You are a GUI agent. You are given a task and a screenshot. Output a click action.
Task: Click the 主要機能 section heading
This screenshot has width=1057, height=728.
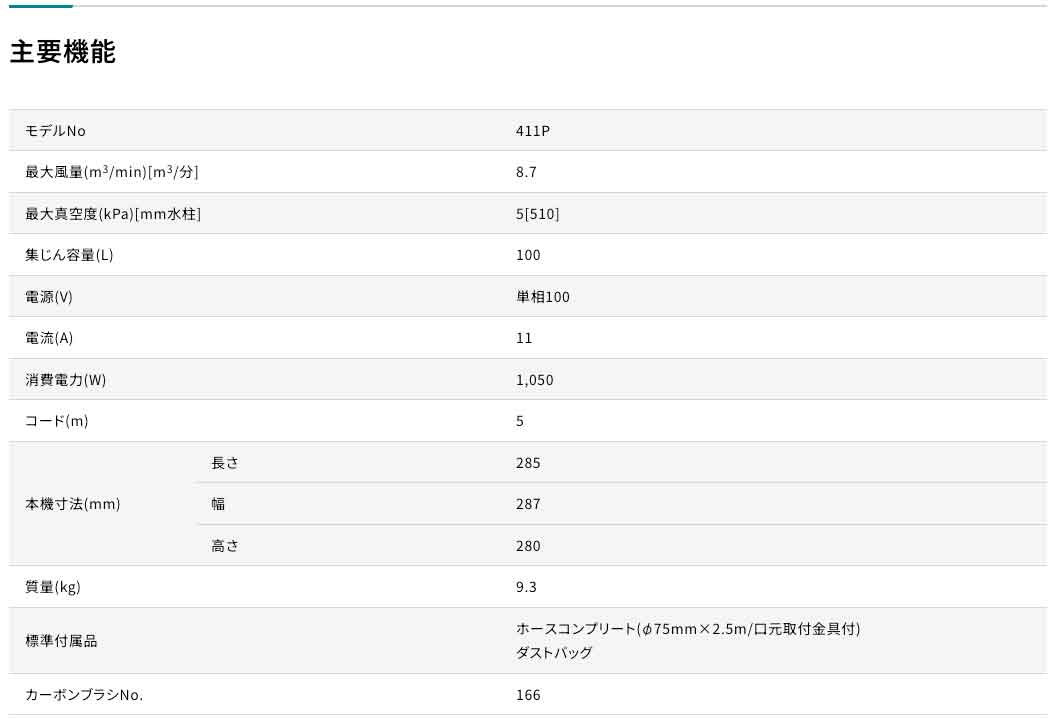63,52
